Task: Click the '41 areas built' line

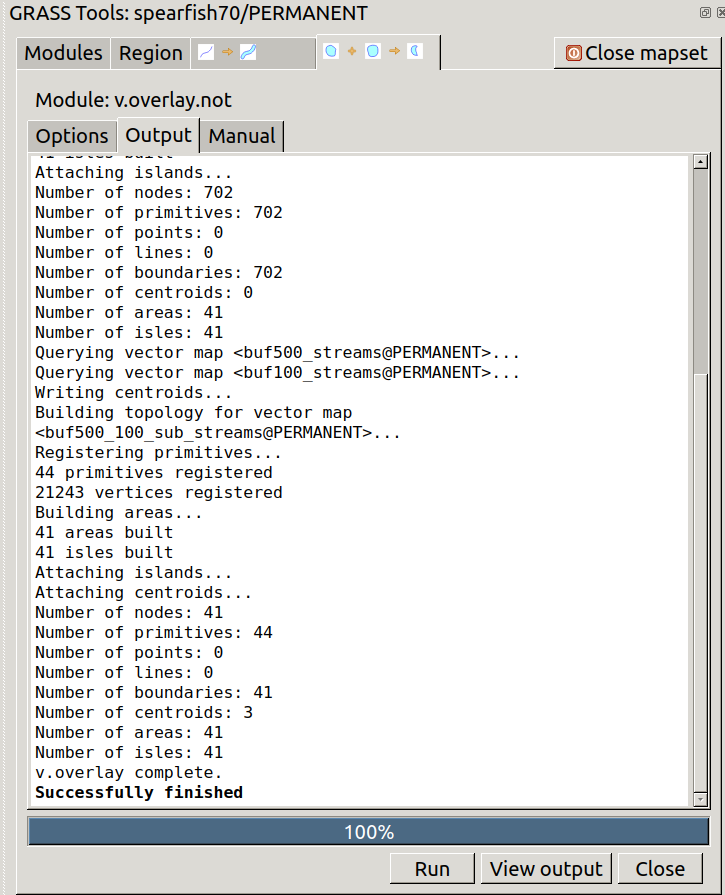Action: click(x=104, y=532)
